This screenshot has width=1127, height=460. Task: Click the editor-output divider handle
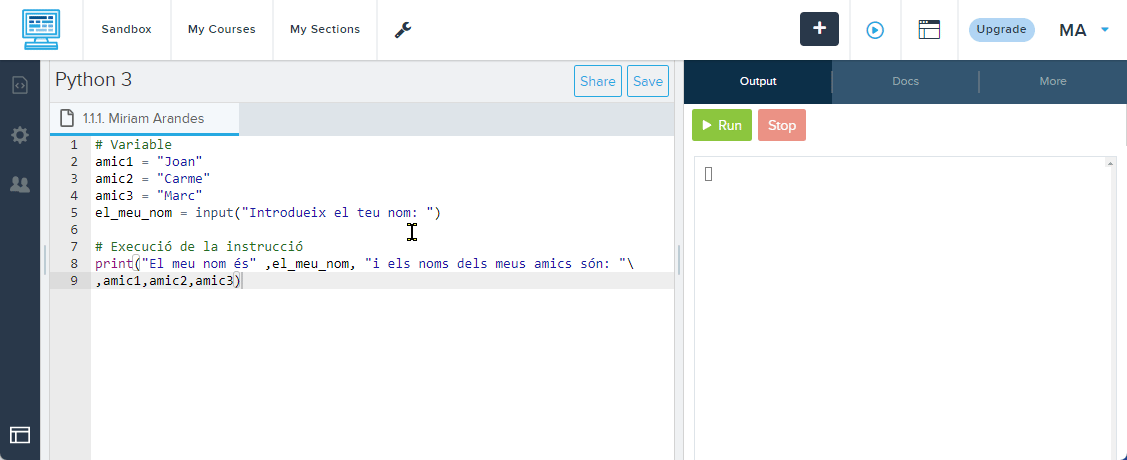point(679,260)
